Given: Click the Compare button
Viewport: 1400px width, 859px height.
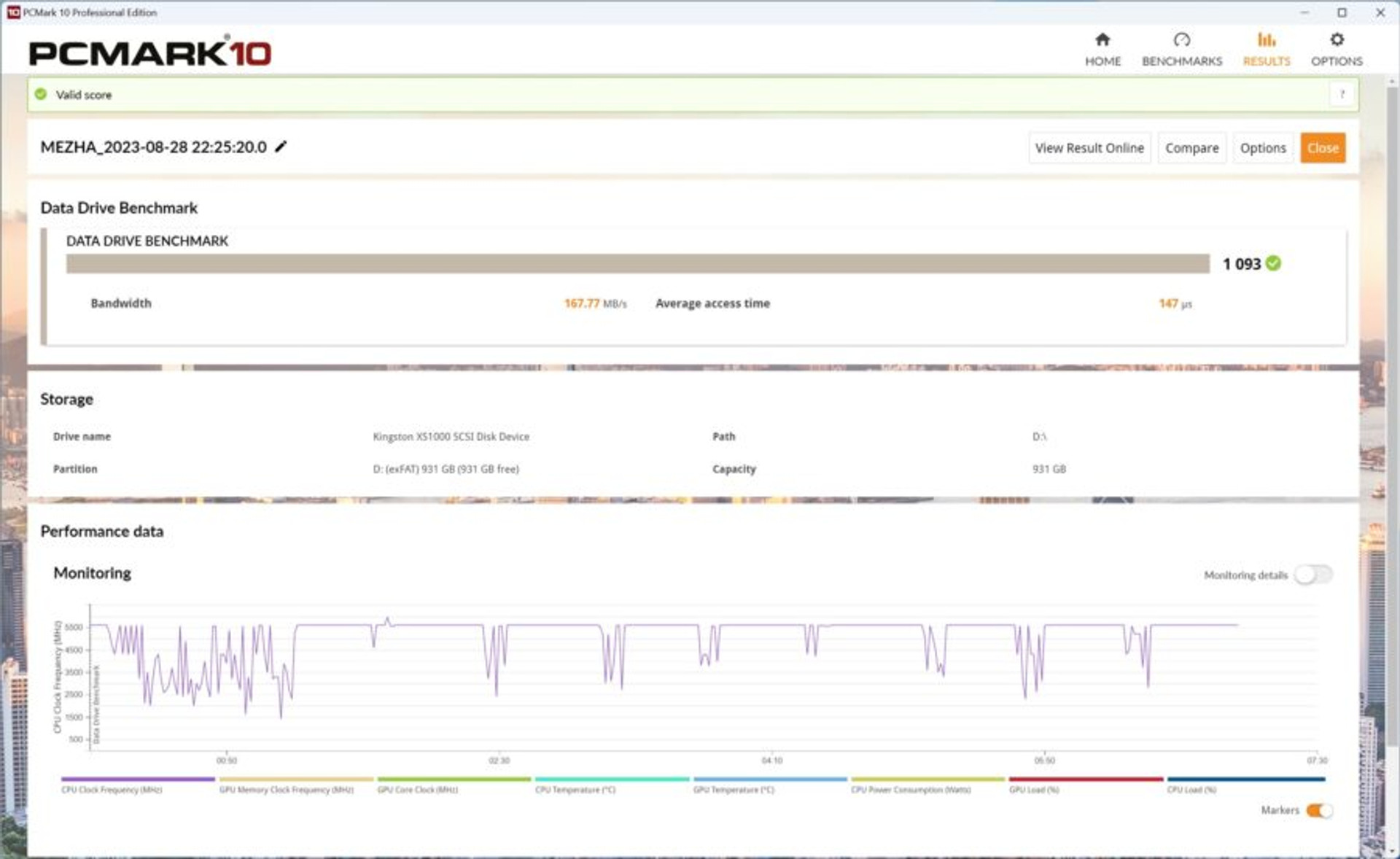Looking at the screenshot, I should (1191, 148).
